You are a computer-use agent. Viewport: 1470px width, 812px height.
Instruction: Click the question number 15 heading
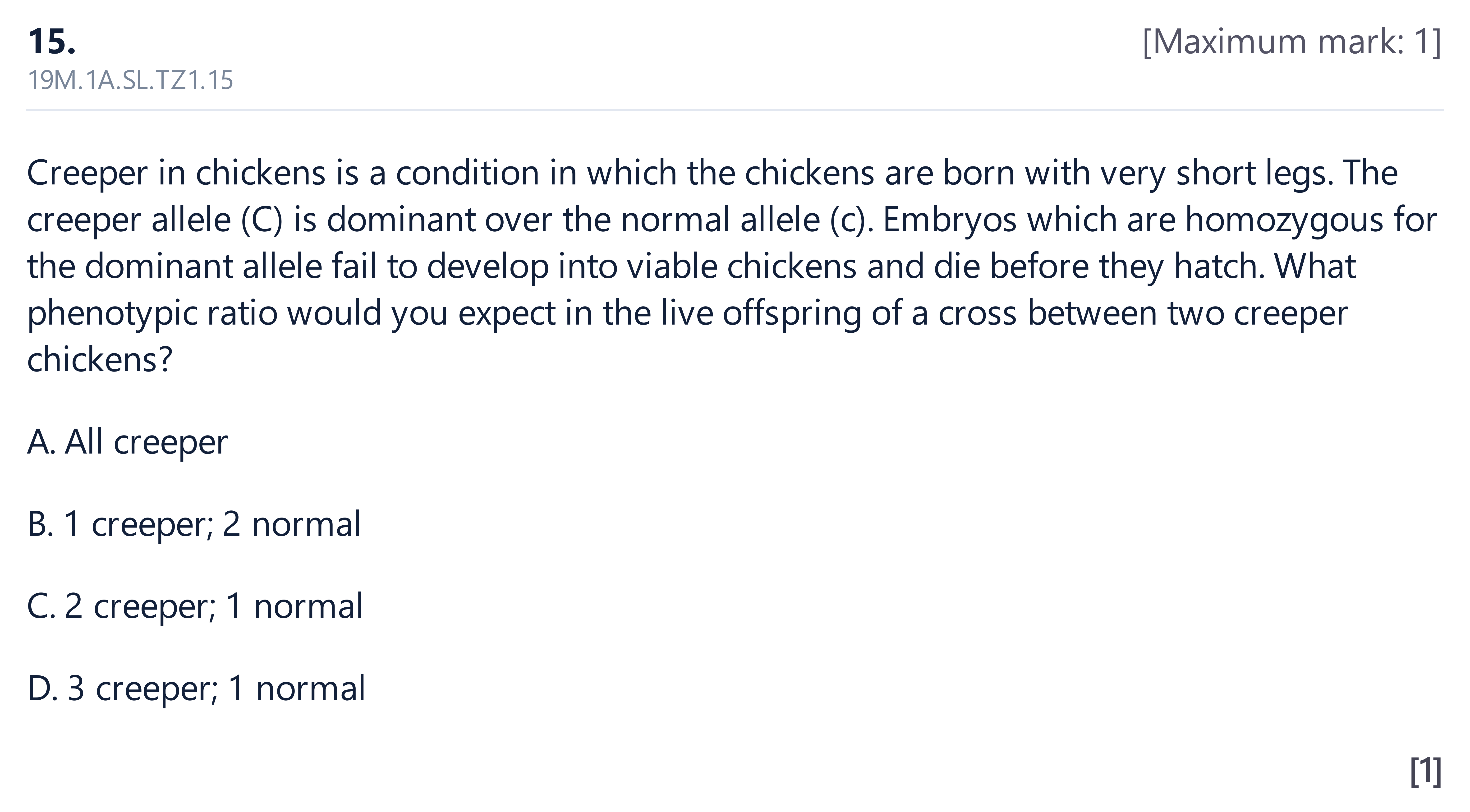(x=51, y=42)
